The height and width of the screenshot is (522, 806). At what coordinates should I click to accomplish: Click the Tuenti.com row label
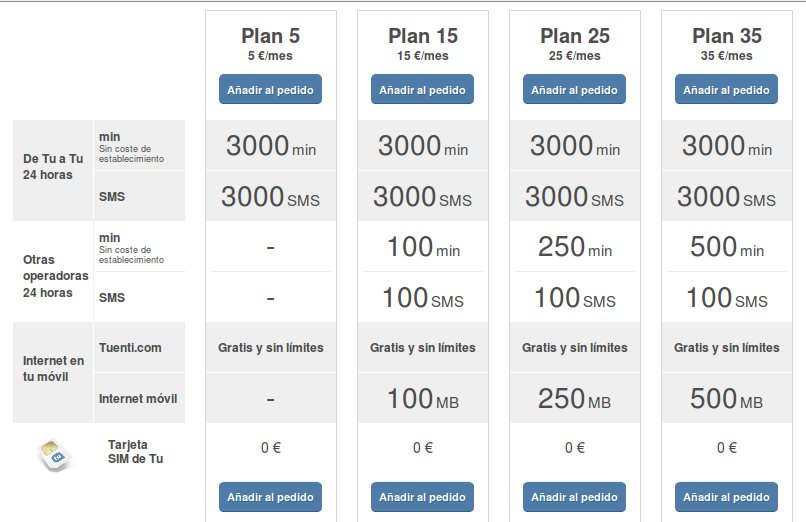[130, 348]
